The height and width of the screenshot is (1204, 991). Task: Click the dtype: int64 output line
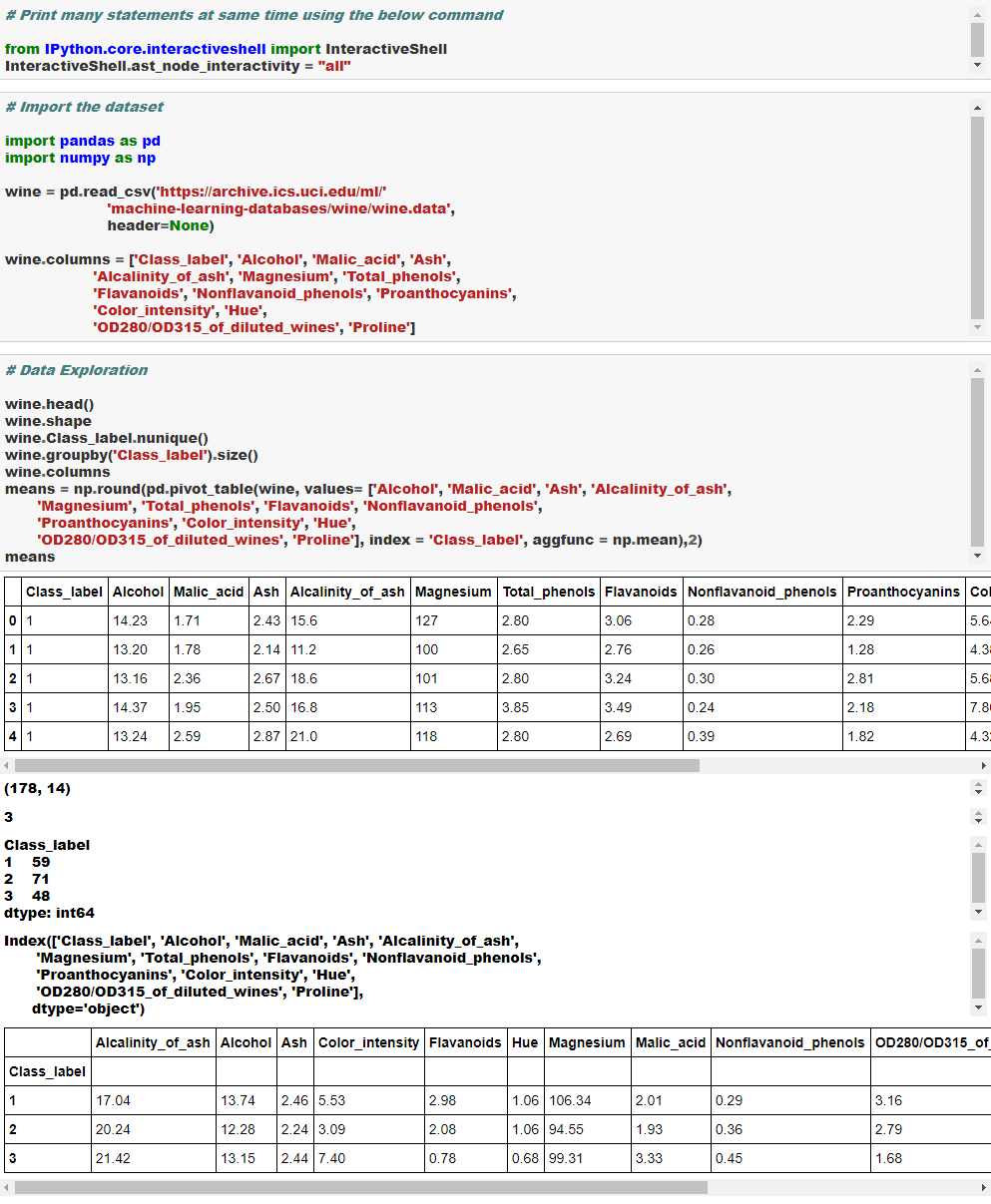(49, 913)
